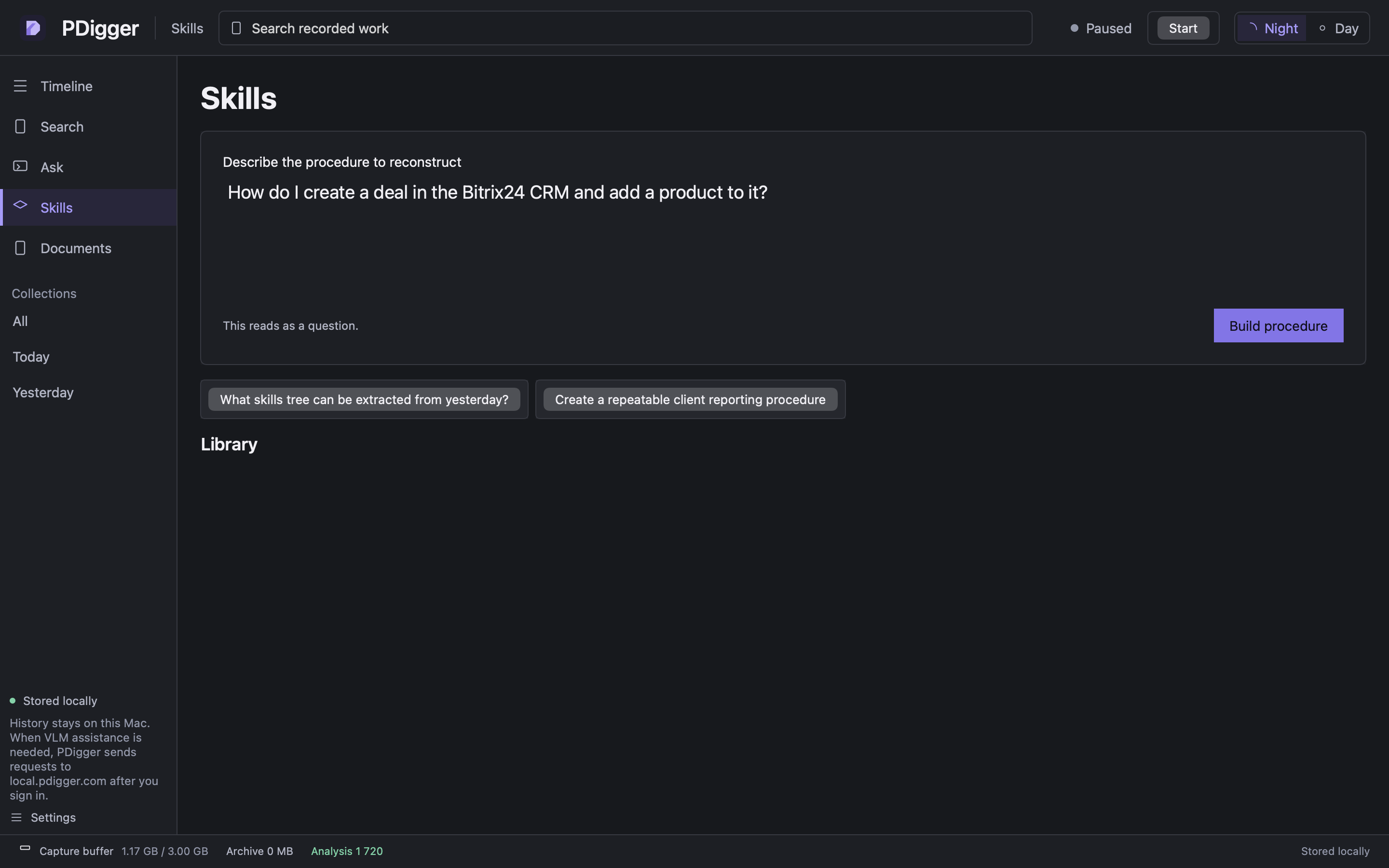
Task: Click the Paused status label
Action: 1108,28
